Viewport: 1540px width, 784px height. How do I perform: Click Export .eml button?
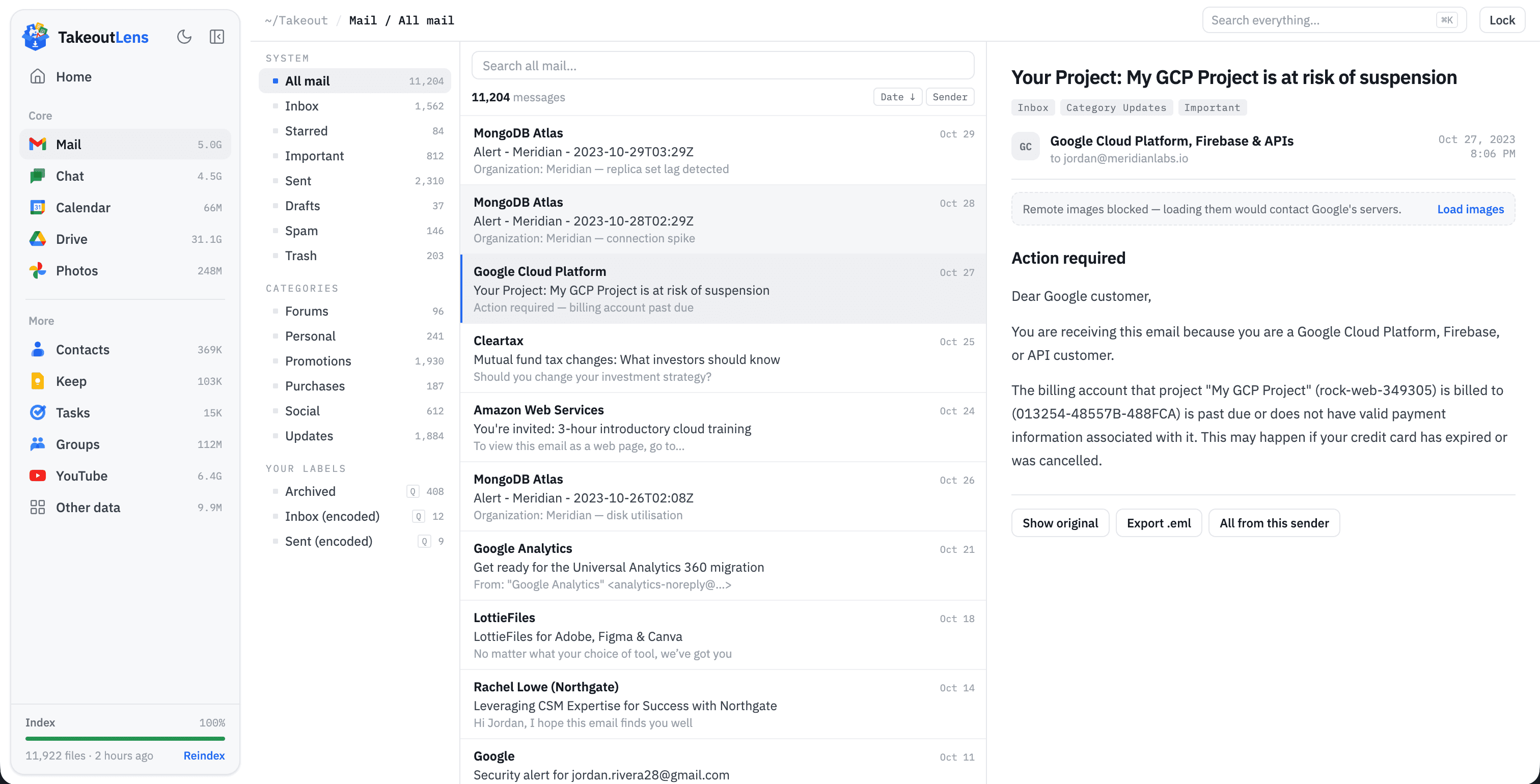point(1159,523)
